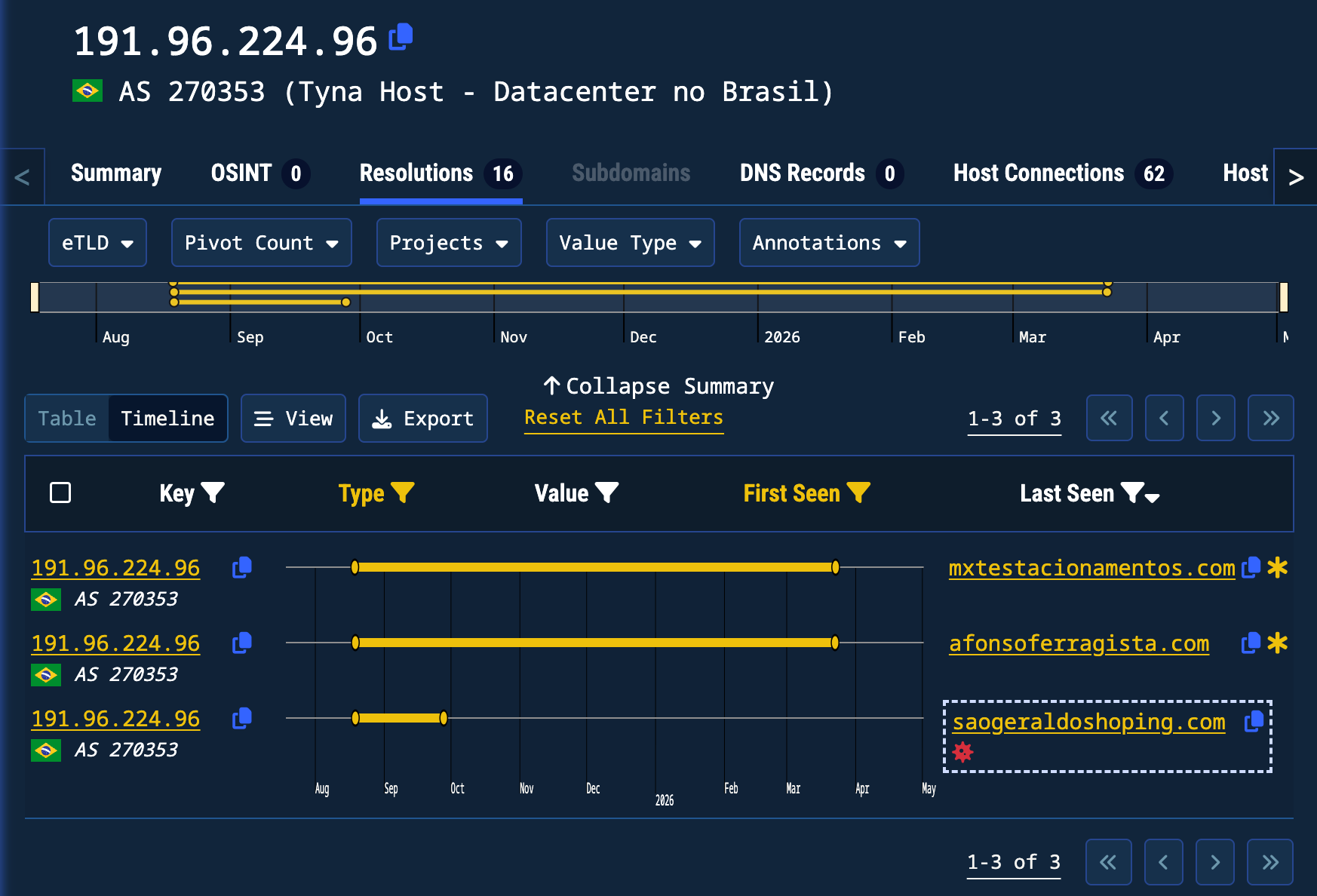This screenshot has width=1317, height=896.
Task: Click the top '1-3 of 3' page indicator
Action: point(1015,419)
